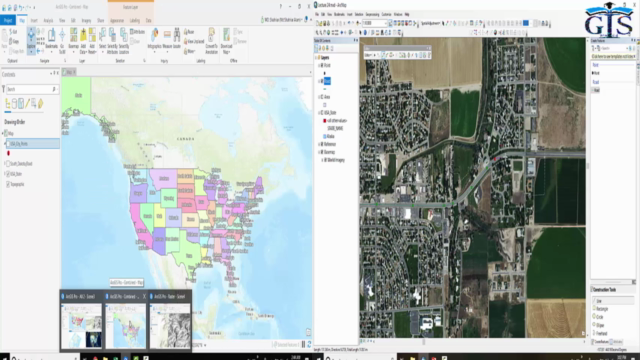This screenshot has height=360, width=640.
Task: Toggle Area layer checkbox in ArcMap
Action: 322,97
